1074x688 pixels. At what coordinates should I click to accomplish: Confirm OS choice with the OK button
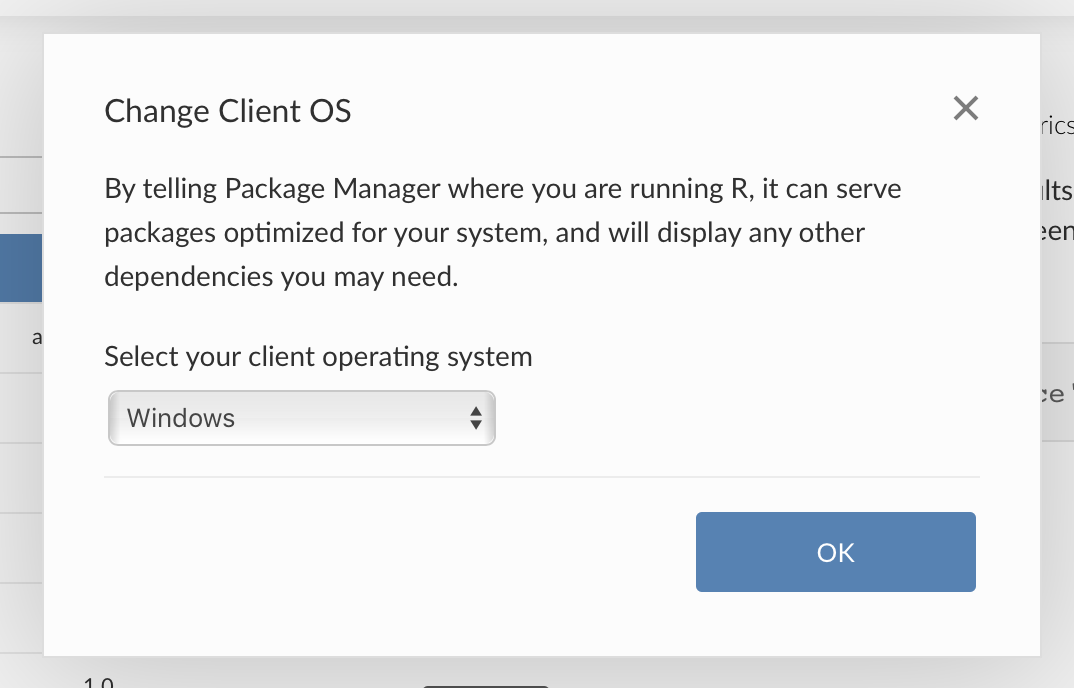tap(835, 551)
